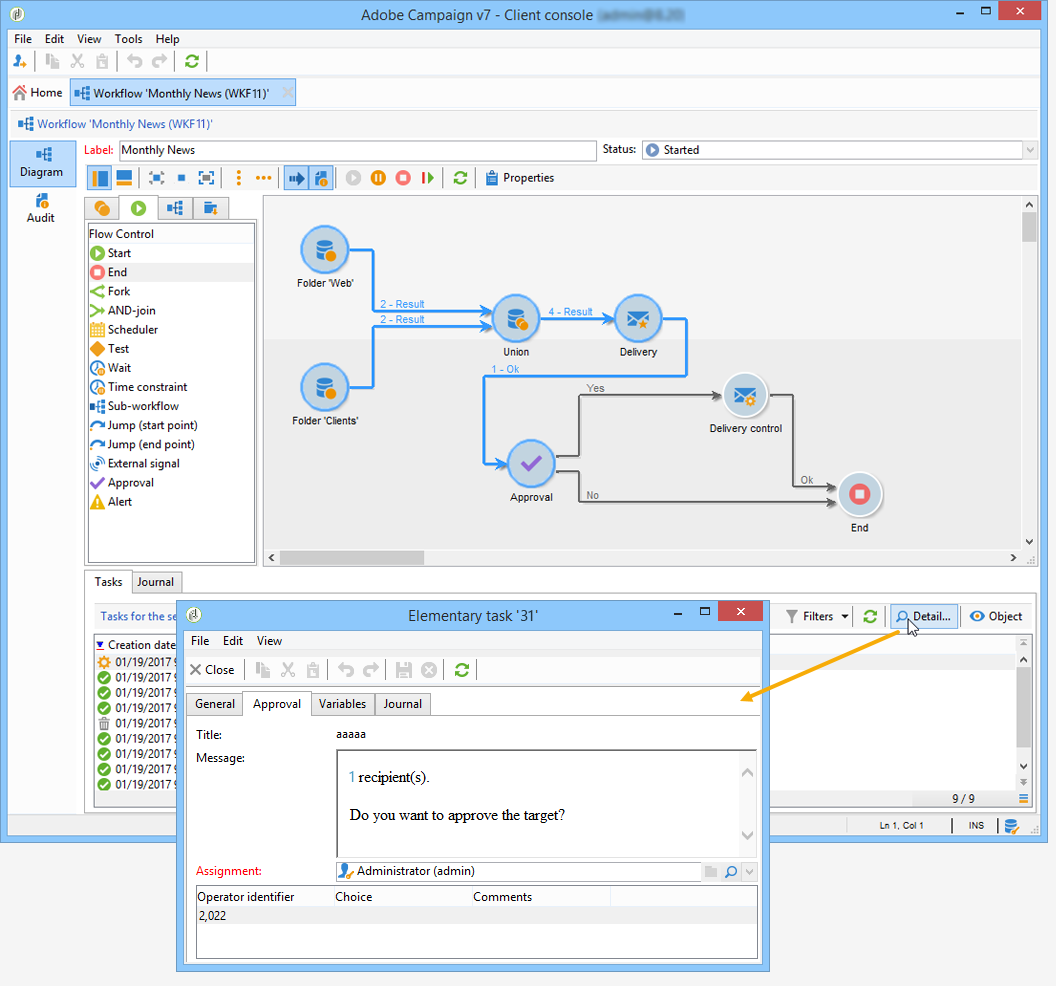
Task: Open the Help menu
Action: 167,38
